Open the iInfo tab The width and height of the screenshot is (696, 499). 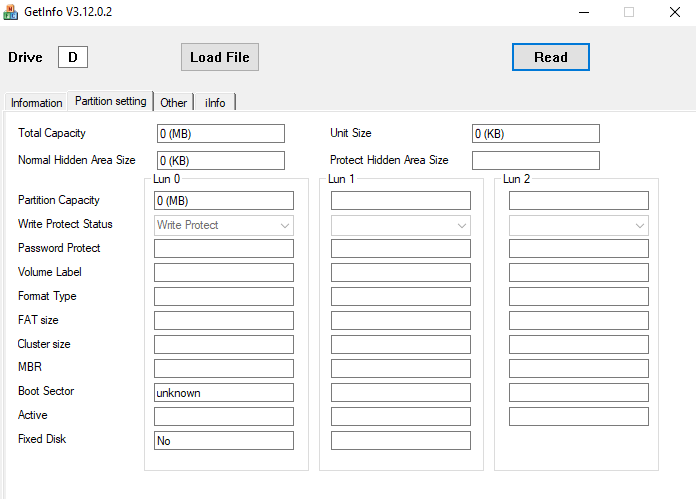[215, 103]
